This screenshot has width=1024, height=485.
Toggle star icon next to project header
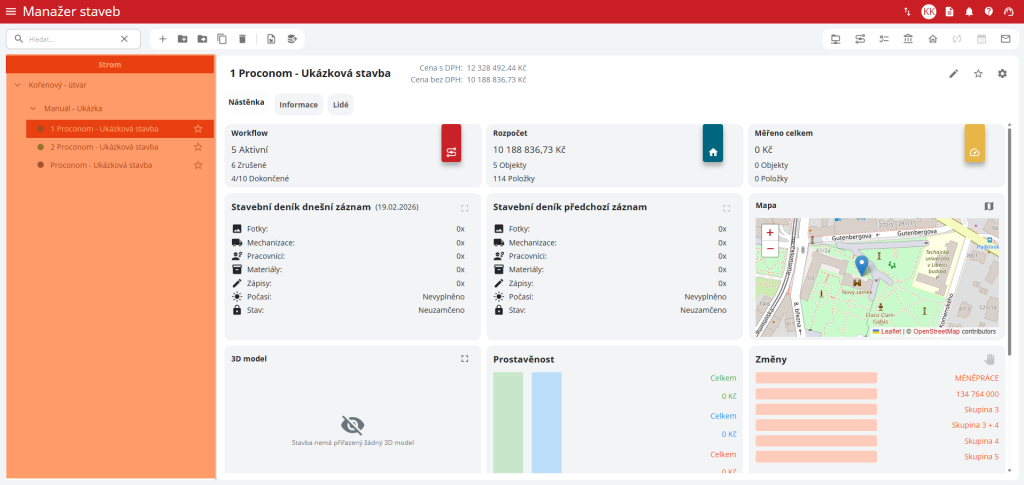pos(978,73)
